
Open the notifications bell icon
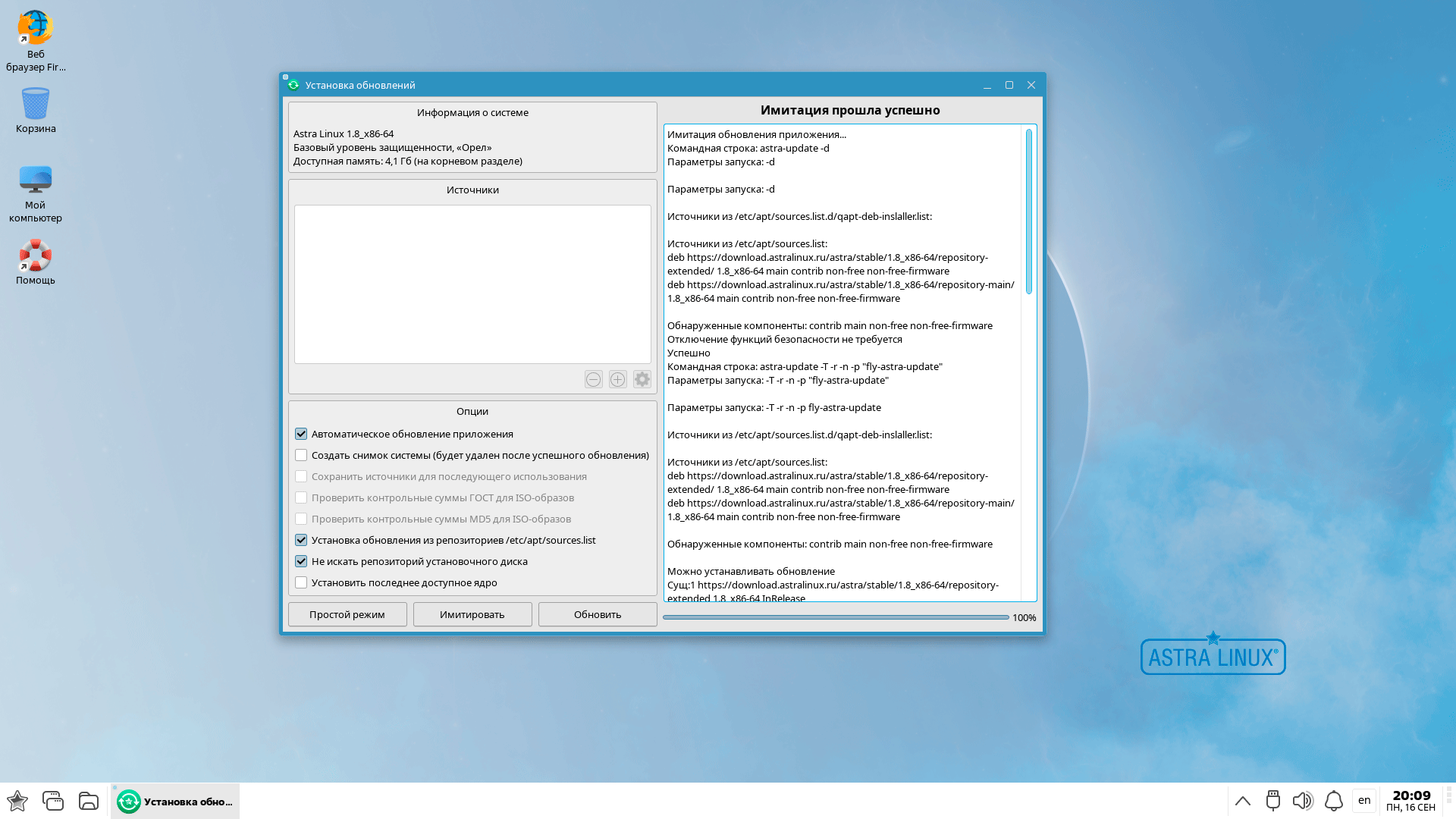coord(1334,801)
